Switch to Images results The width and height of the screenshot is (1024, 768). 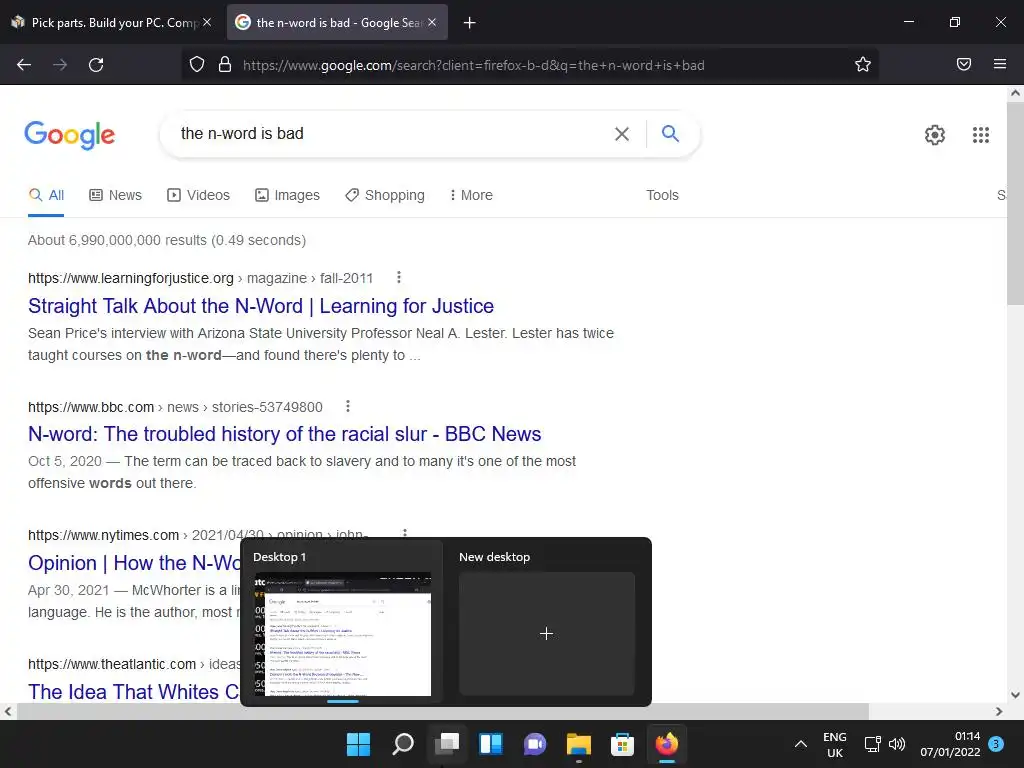pyautogui.click(x=287, y=195)
